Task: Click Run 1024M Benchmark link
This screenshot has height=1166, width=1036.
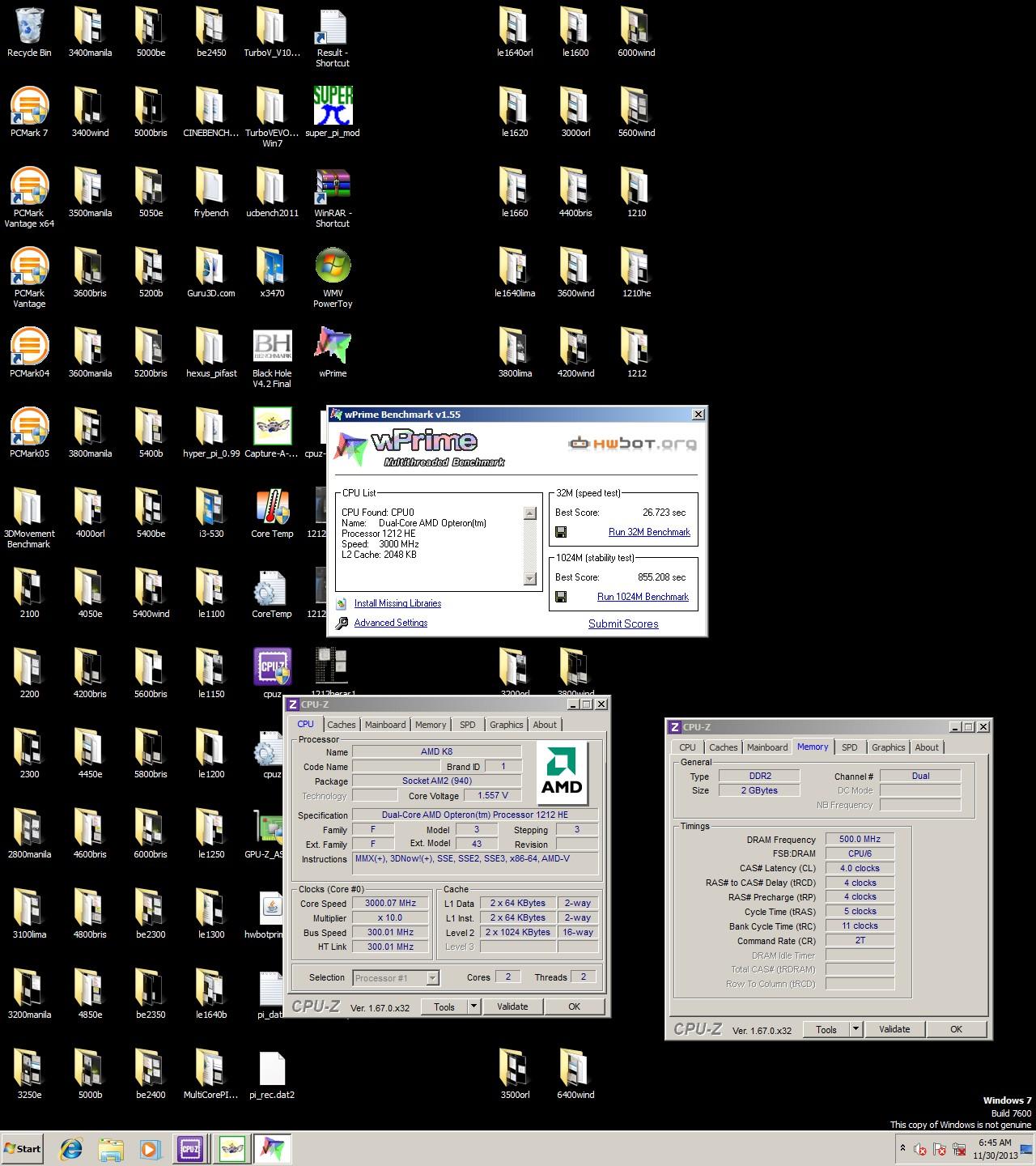Action: (643, 597)
